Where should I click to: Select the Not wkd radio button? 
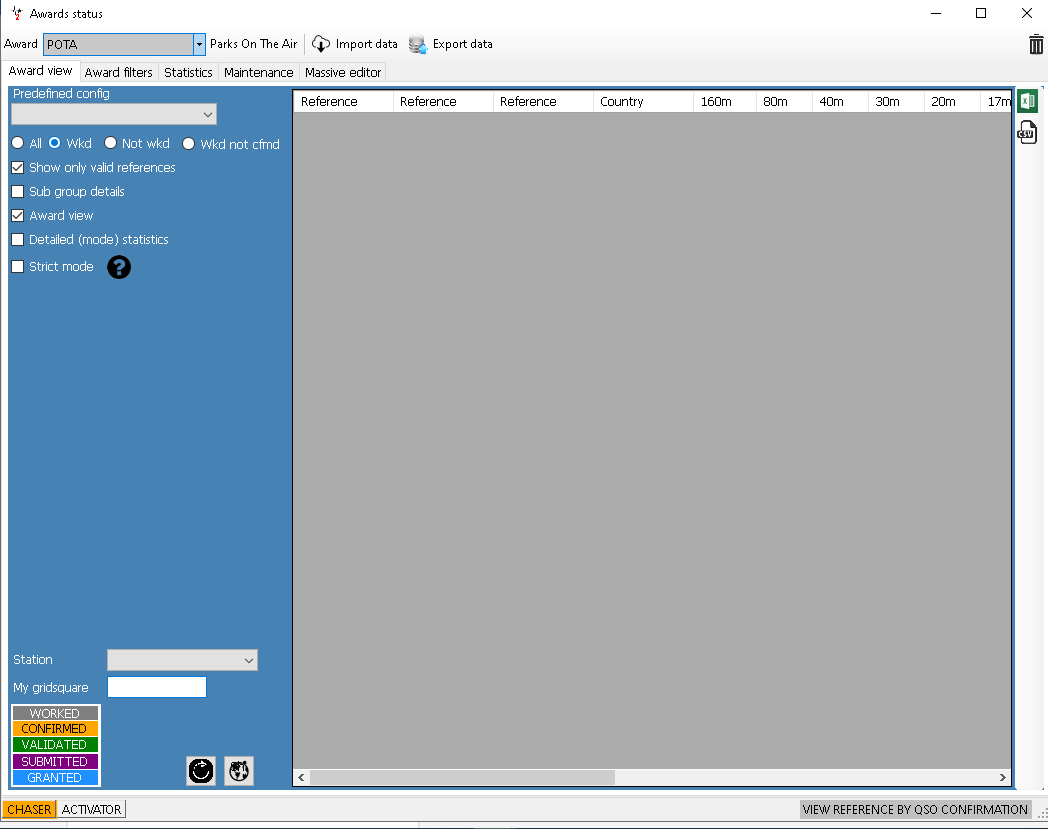pos(110,143)
